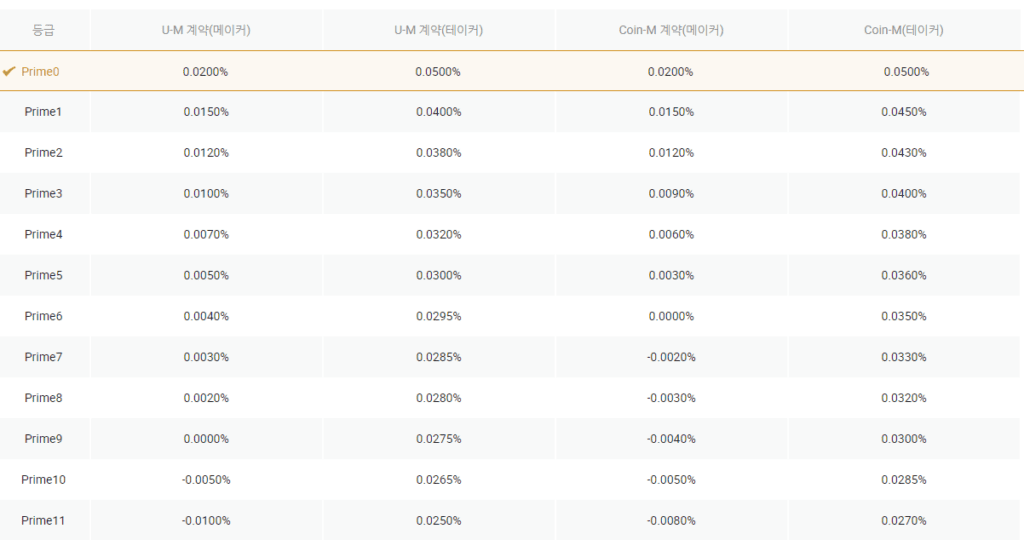Viewport: 1024px width, 540px height.
Task: Click Prime11 Coin-M taker fee 0.0270%
Action: [x=904, y=521]
